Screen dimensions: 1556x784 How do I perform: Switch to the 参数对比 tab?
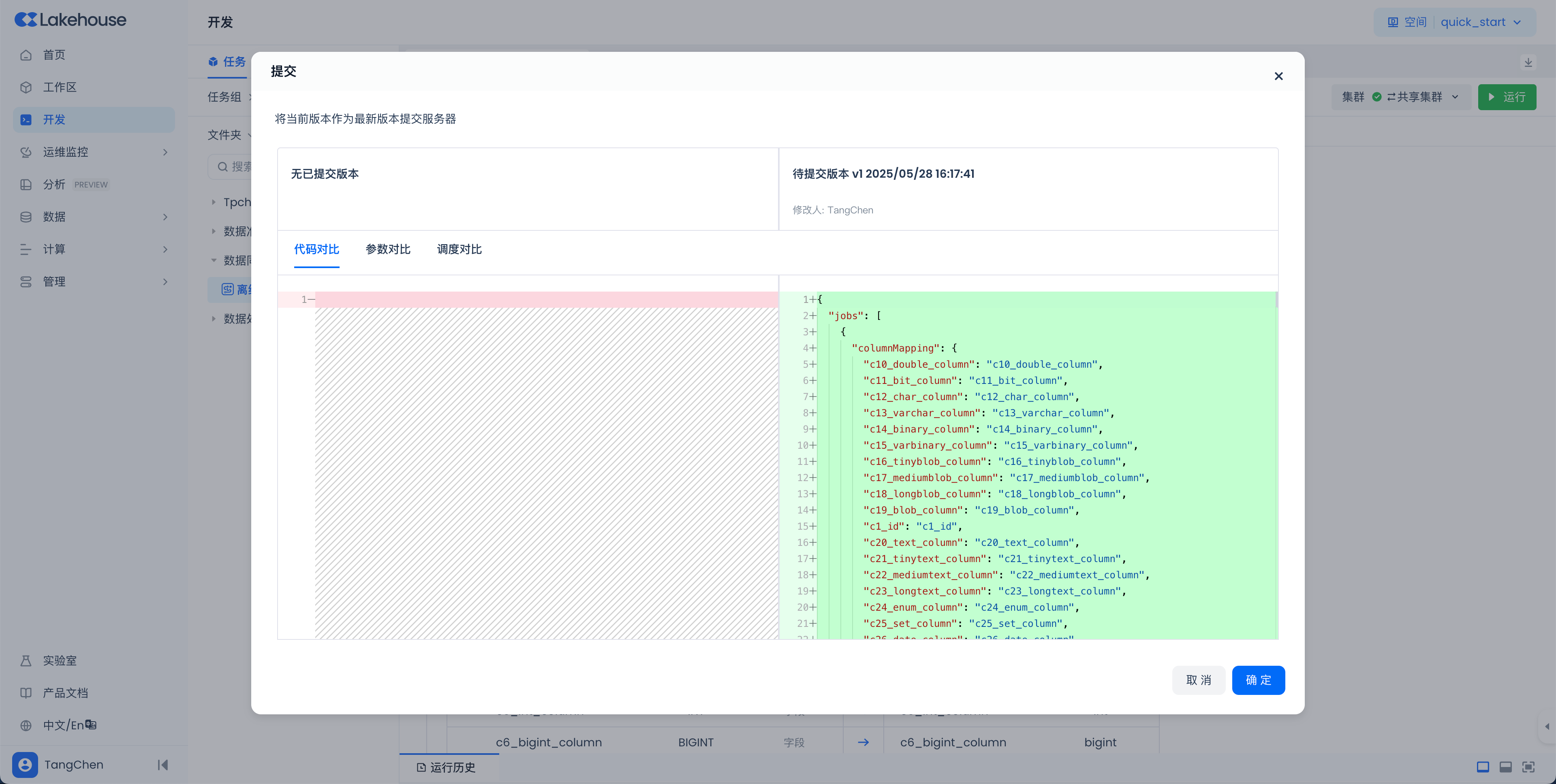[x=388, y=249]
